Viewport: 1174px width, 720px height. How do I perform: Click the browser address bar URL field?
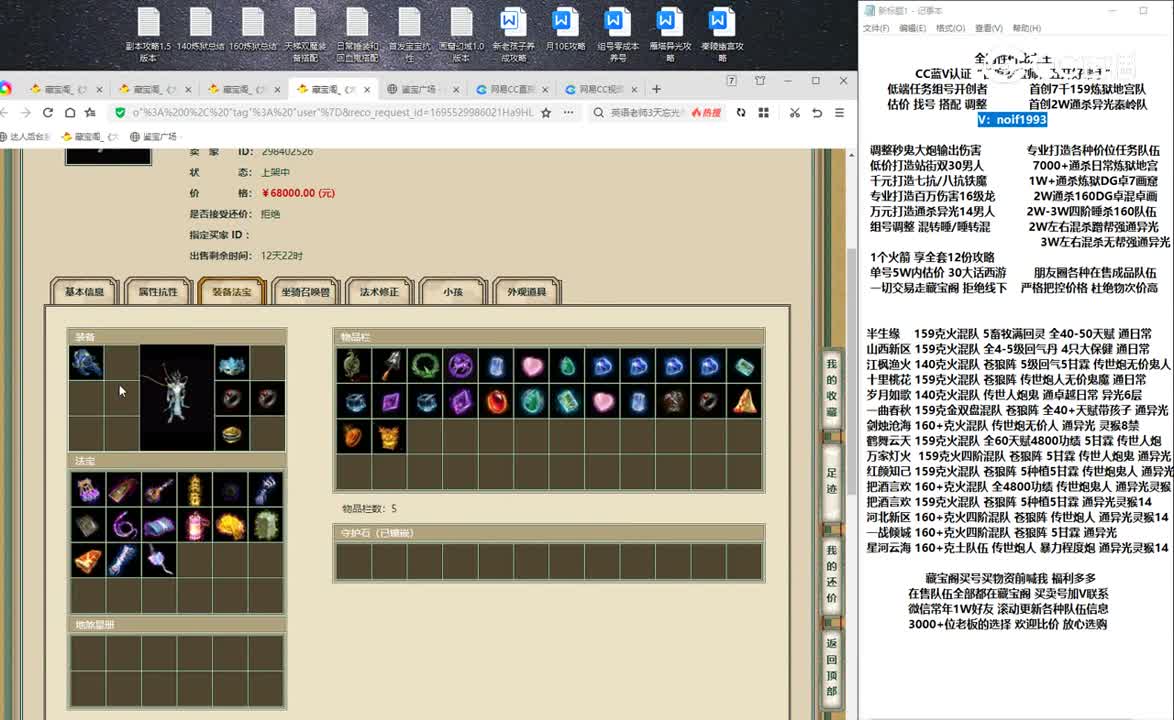(x=332, y=112)
